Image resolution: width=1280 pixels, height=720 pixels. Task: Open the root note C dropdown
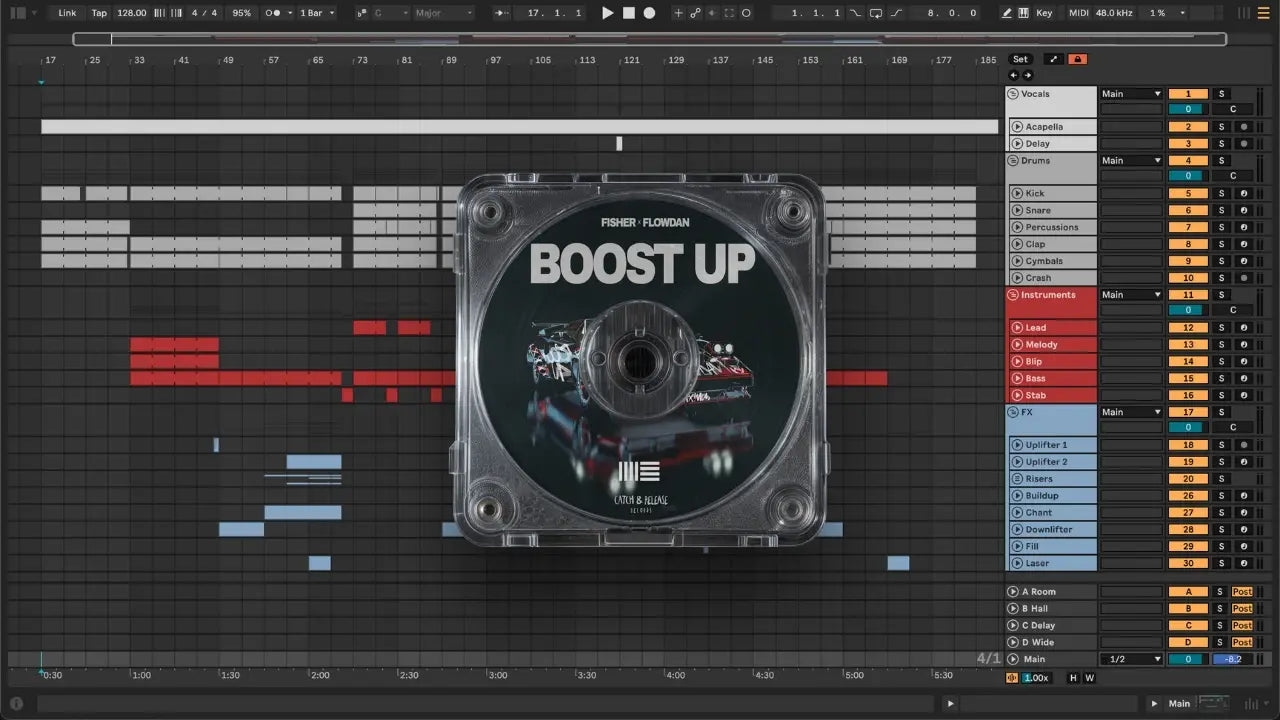391,13
